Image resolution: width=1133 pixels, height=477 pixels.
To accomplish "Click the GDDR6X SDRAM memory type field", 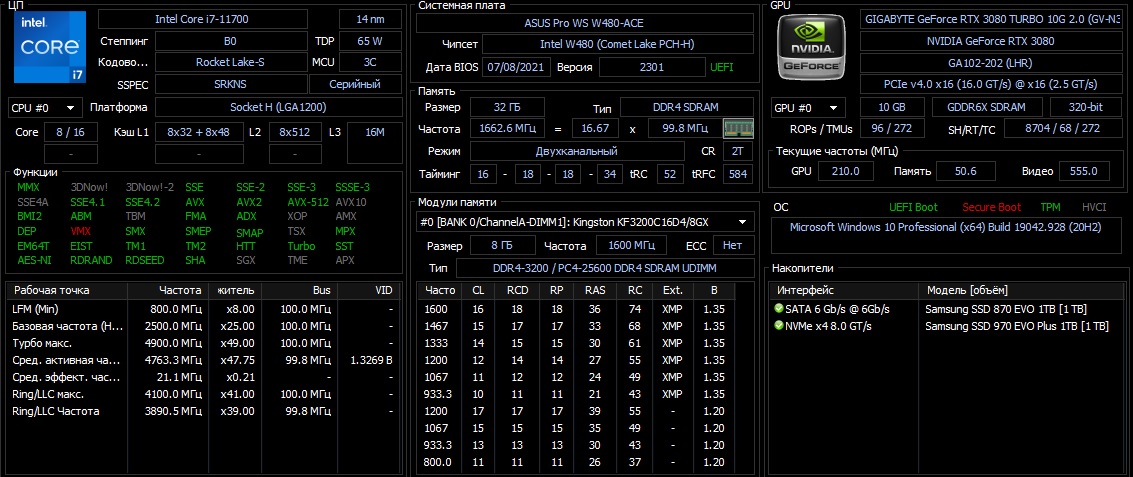I will [x=986, y=108].
